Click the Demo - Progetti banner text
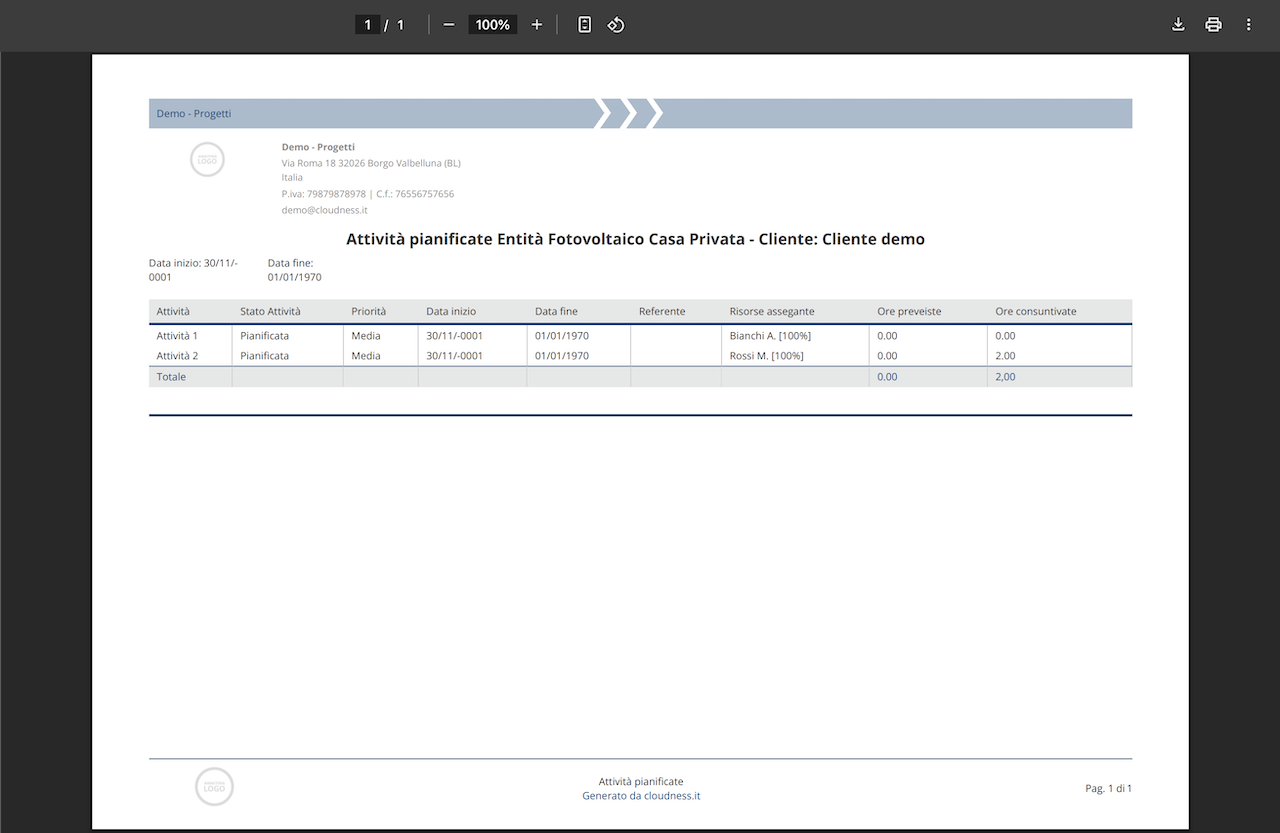 [194, 113]
